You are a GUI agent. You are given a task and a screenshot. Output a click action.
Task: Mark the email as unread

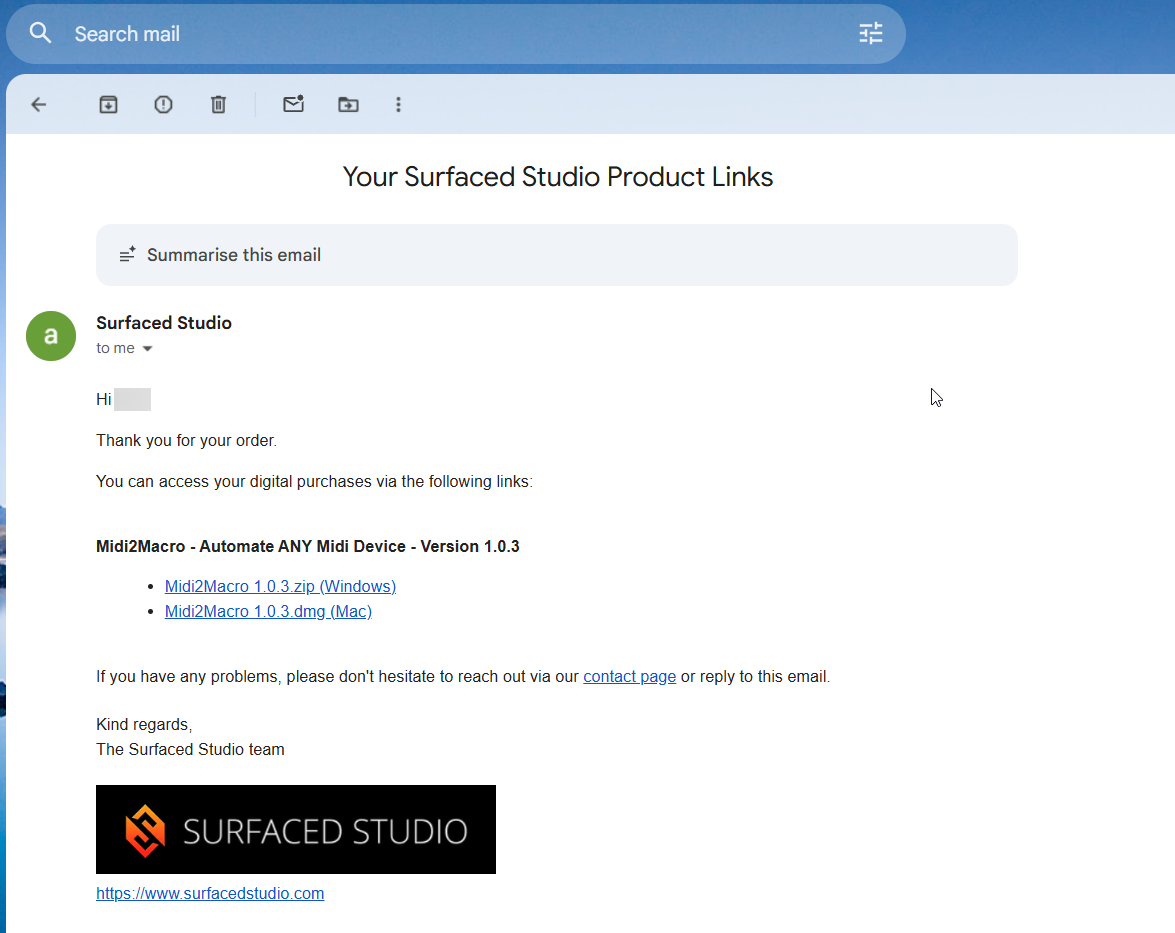pos(293,104)
